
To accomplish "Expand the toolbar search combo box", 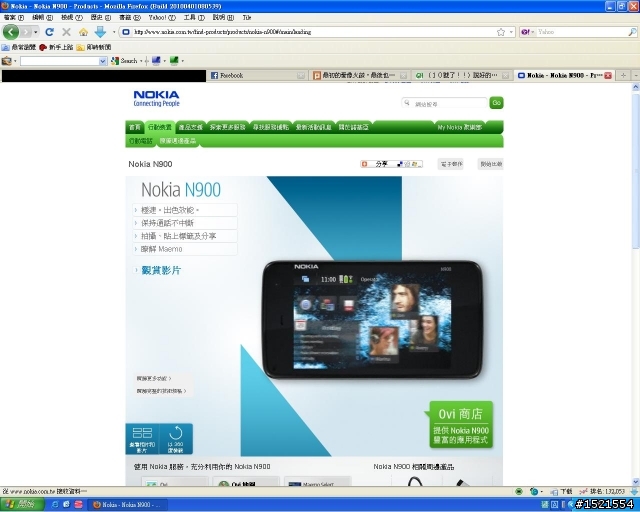I will pyautogui.click(x=102, y=61).
